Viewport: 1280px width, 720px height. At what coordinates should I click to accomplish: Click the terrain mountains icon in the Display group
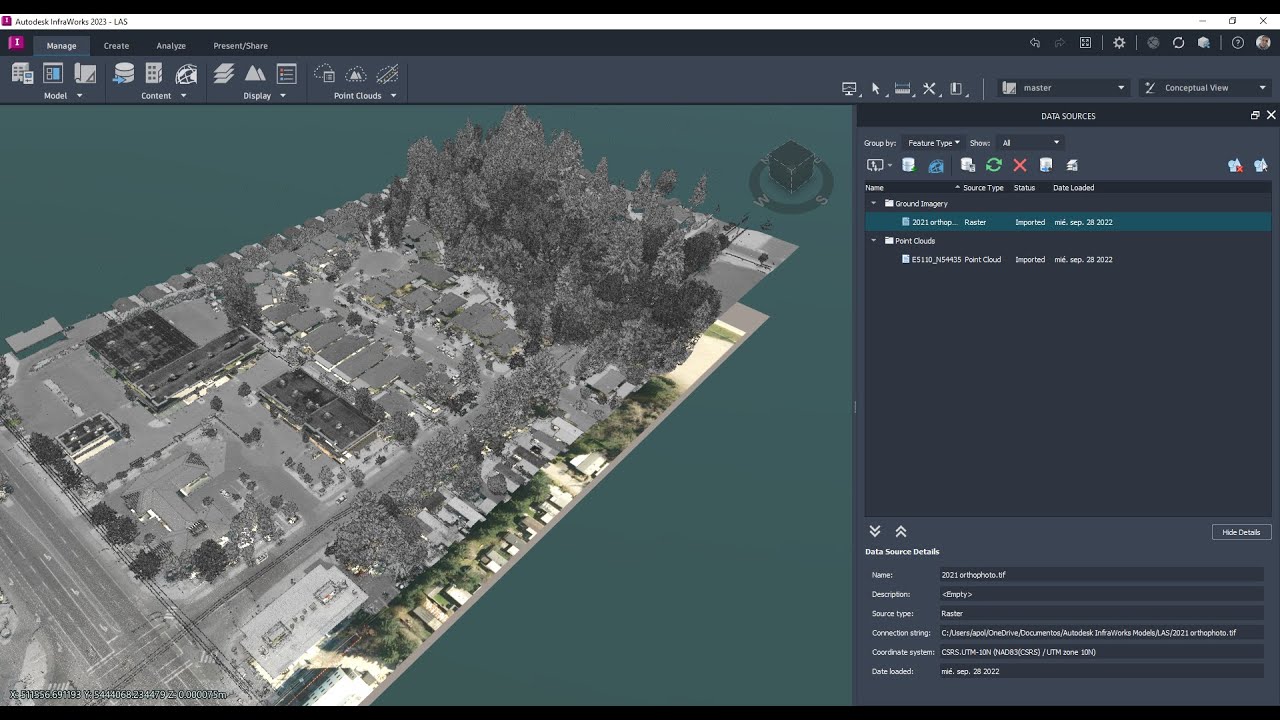click(x=255, y=73)
